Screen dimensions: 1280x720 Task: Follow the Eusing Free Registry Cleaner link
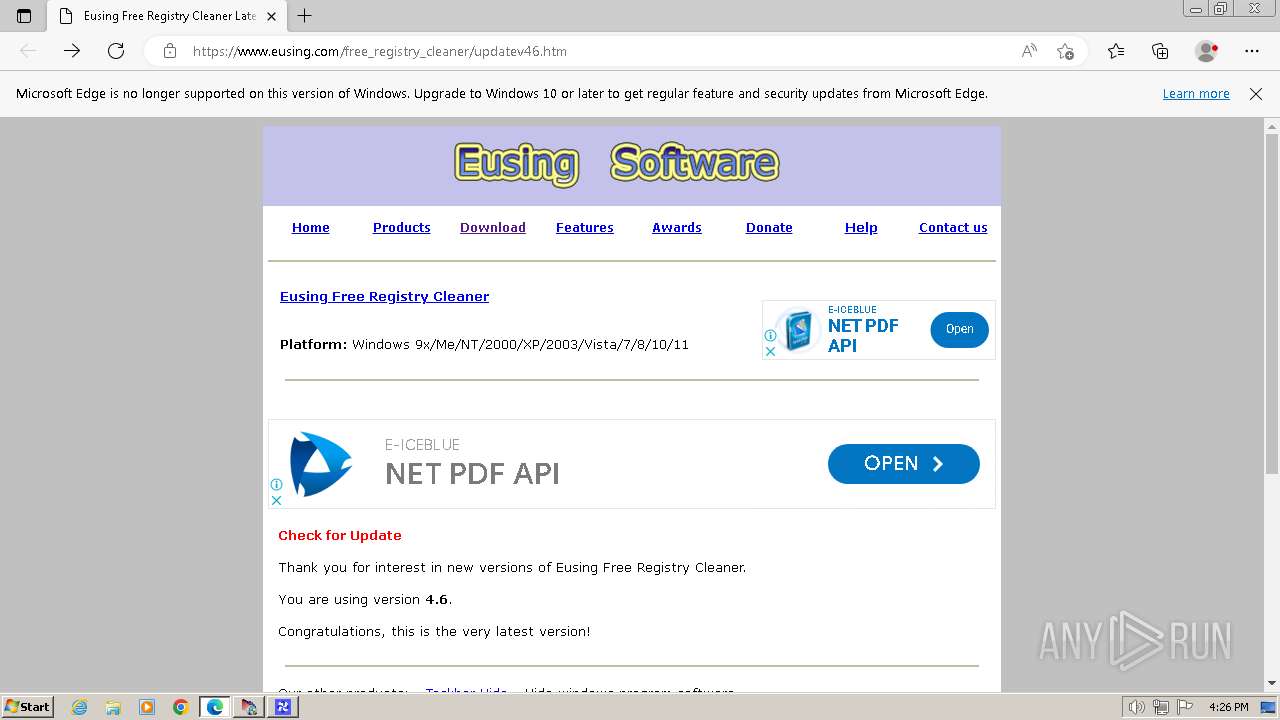(x=384, y=297)
